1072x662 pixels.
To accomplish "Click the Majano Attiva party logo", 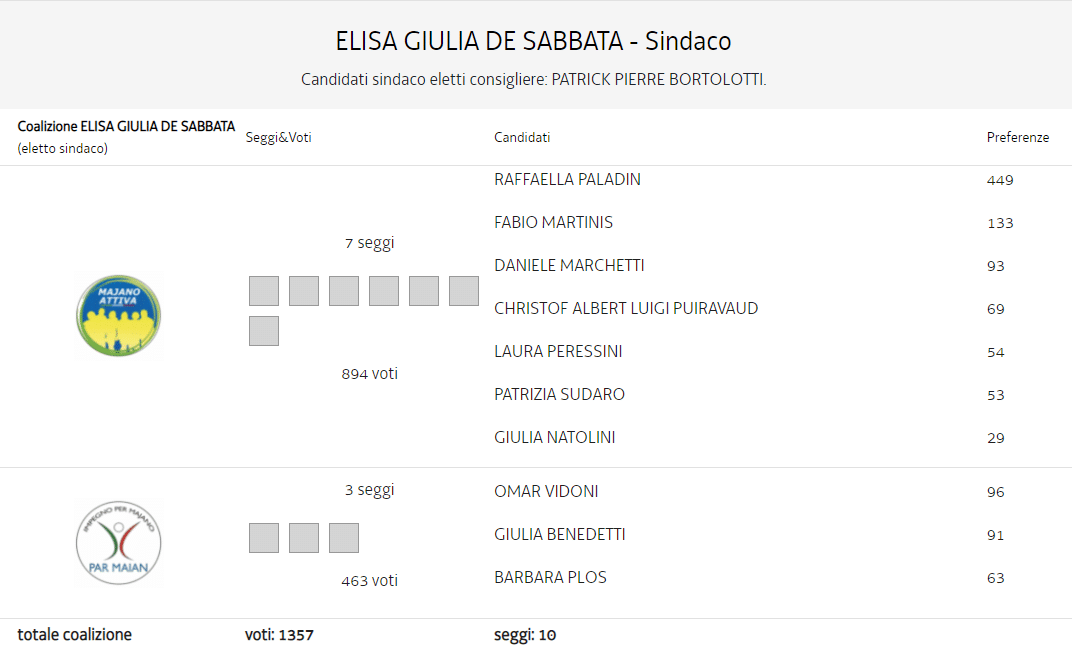I will [118, 316].
